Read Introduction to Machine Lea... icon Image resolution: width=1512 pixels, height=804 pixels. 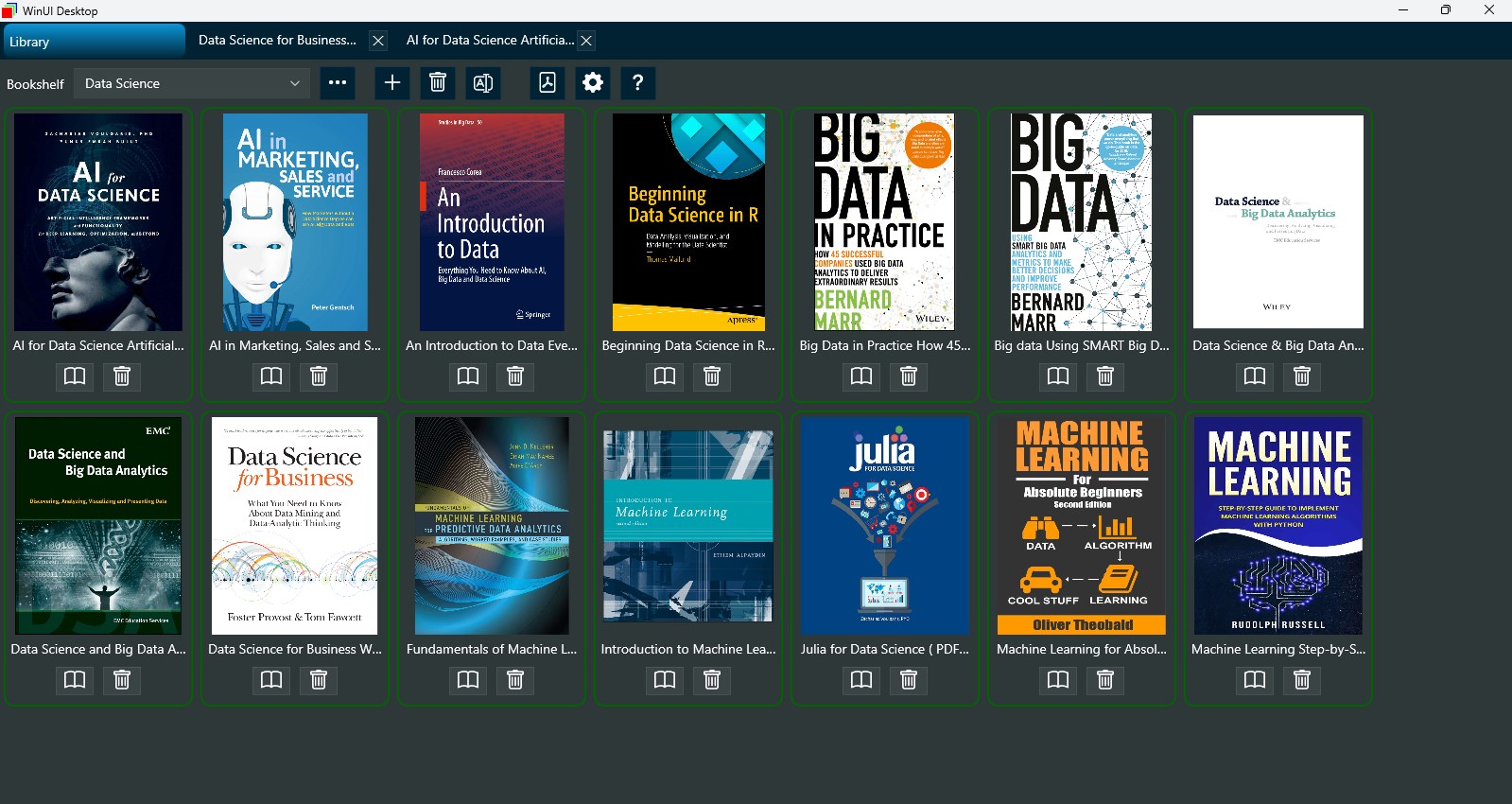point(665,680)
